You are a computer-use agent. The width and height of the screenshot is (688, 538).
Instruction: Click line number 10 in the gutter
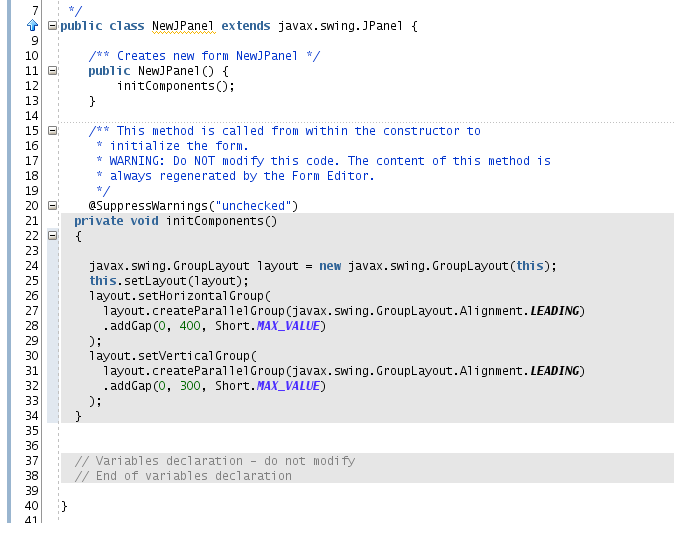click(x=32, y=56)
